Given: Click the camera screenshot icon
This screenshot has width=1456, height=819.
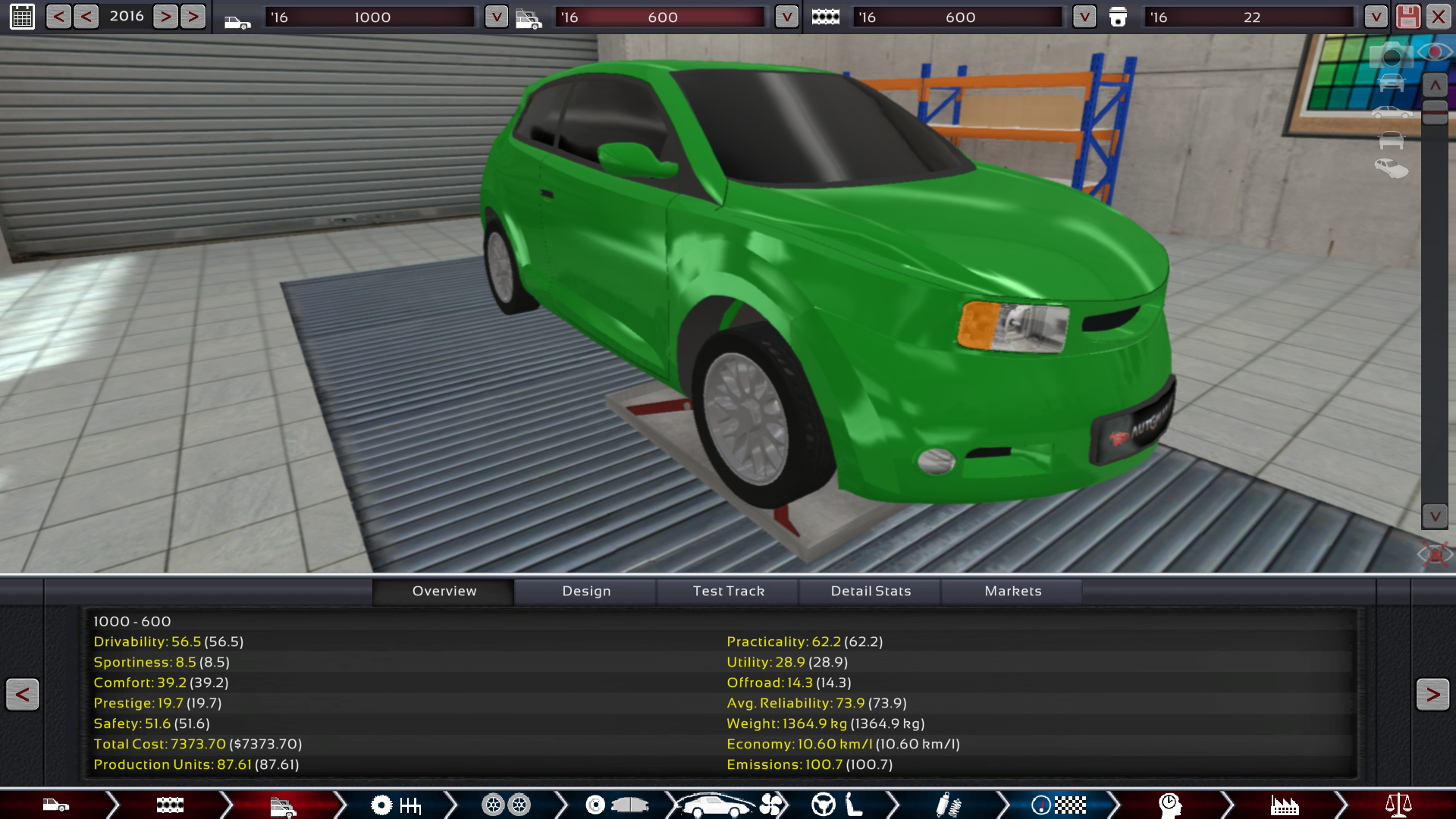Looking at the screenshot, I should pos(1391,56).
